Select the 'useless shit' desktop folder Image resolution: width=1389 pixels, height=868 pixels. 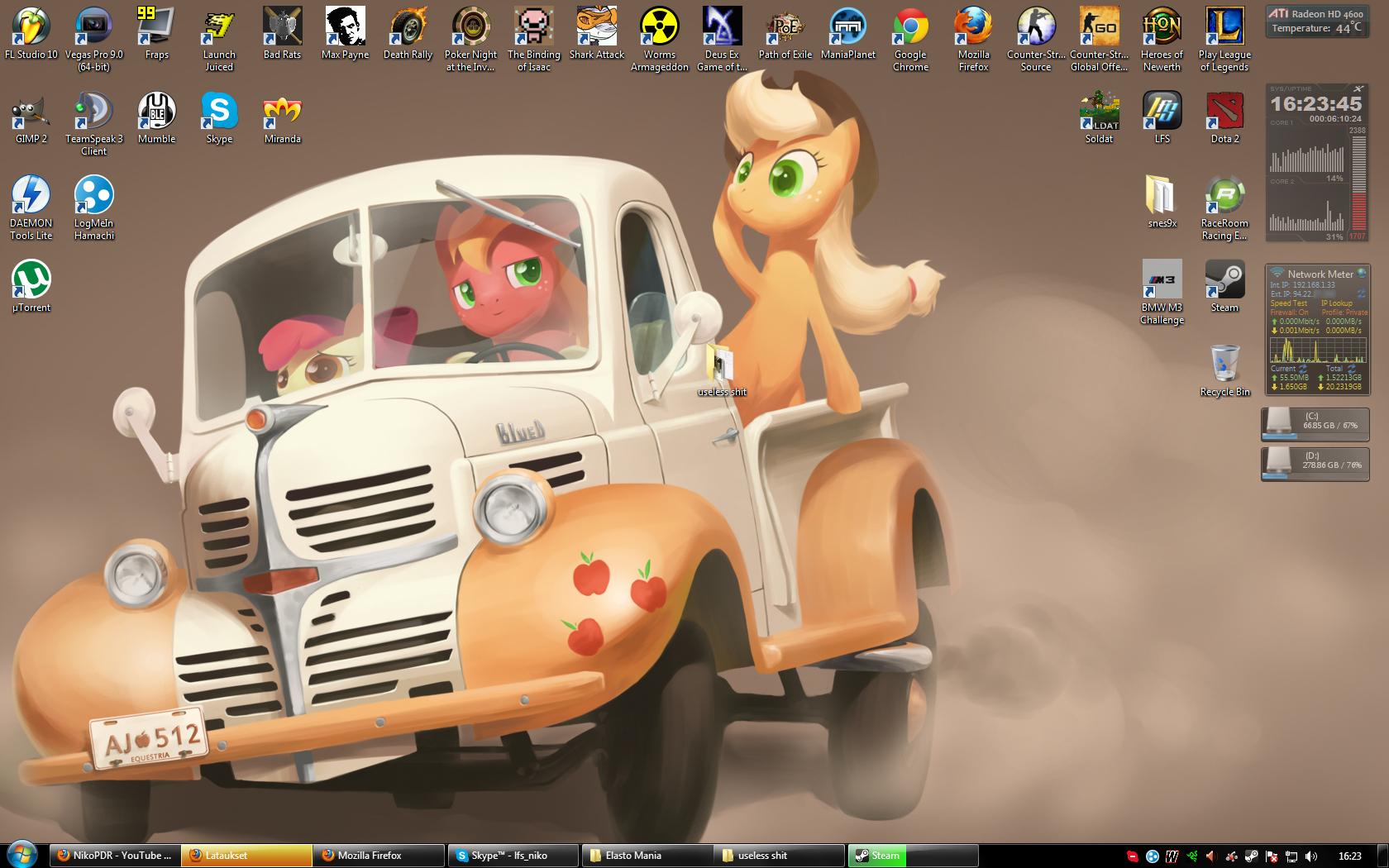722,370
